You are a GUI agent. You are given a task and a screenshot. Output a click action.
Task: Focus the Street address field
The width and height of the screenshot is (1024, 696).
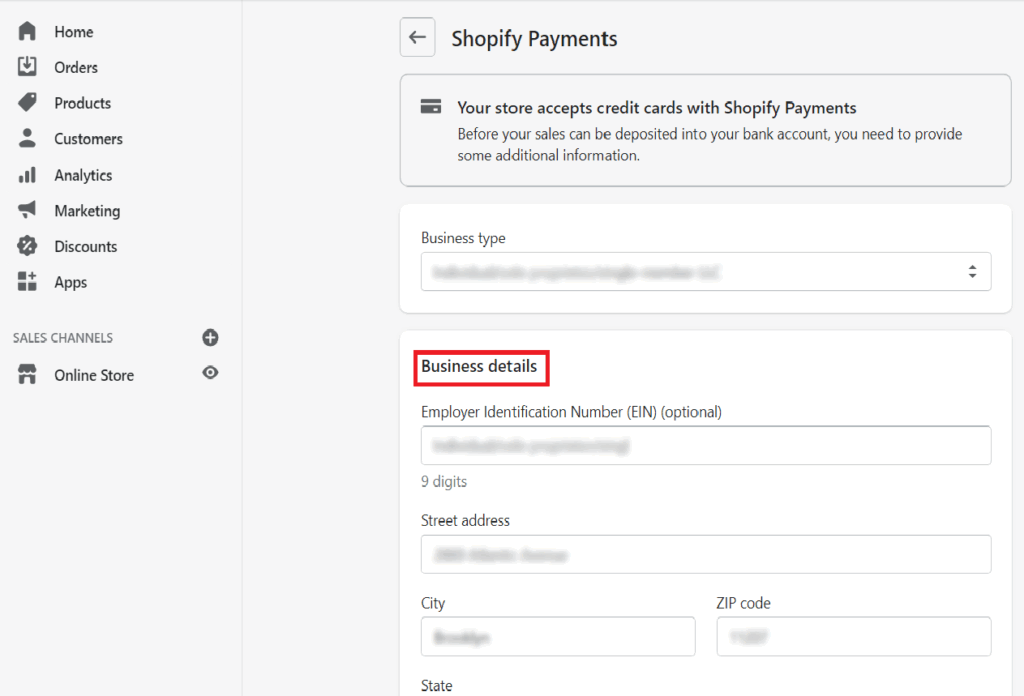(706, 554)
